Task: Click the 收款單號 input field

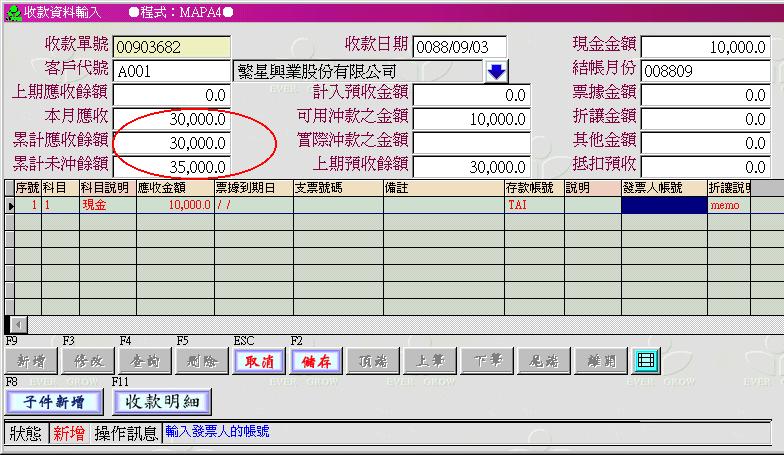Action: [171, 47]
